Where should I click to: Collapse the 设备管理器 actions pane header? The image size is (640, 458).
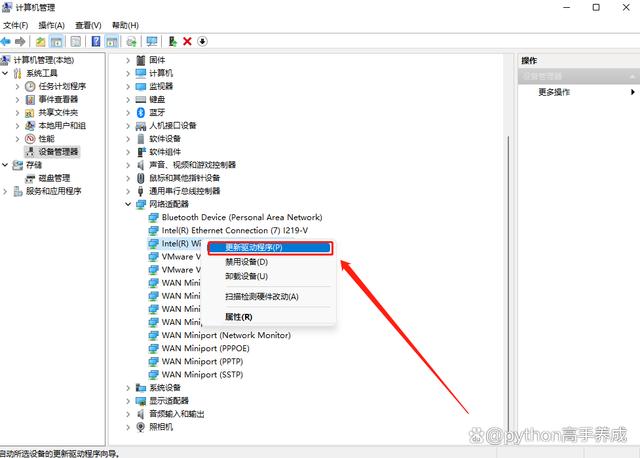632,76
